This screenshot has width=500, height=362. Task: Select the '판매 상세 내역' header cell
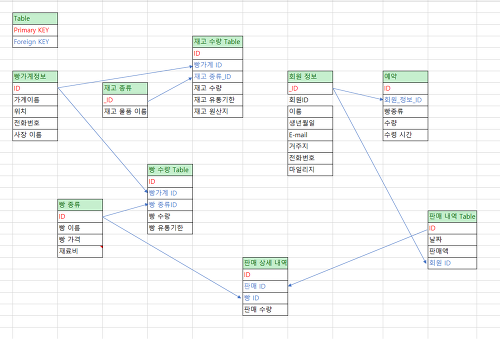pyautogui.click(x=265, y=263)
